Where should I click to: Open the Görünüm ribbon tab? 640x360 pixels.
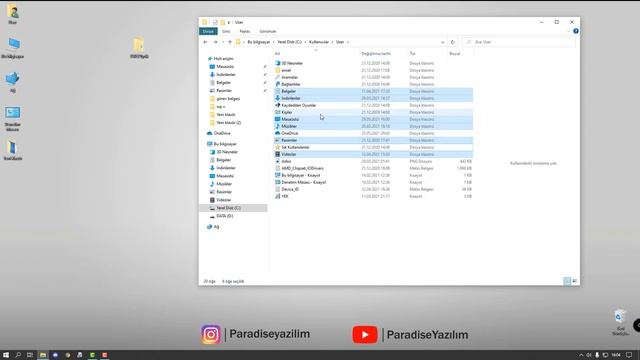pos(268,31)
